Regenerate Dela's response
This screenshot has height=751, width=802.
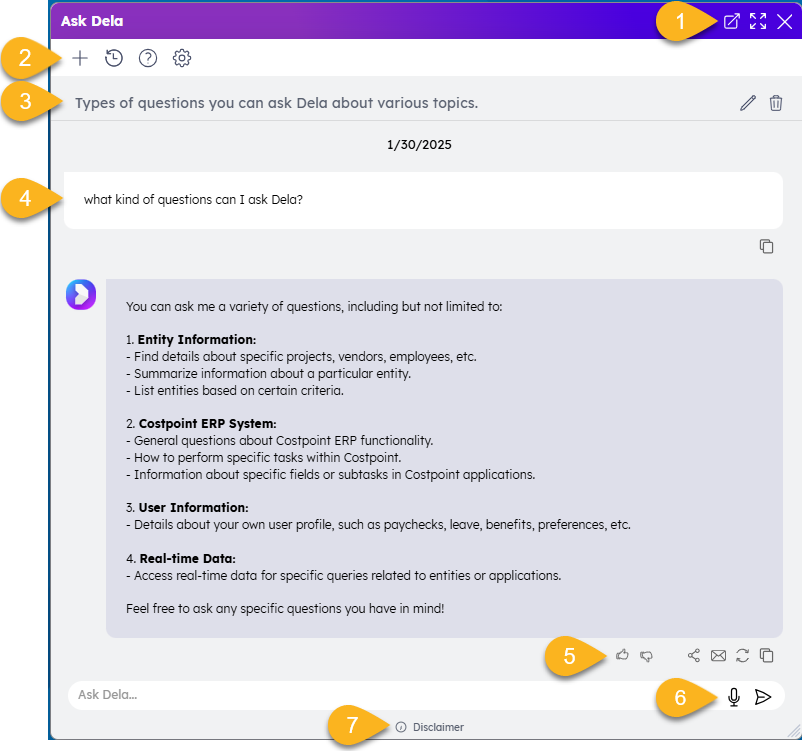[x=742, y=656]
